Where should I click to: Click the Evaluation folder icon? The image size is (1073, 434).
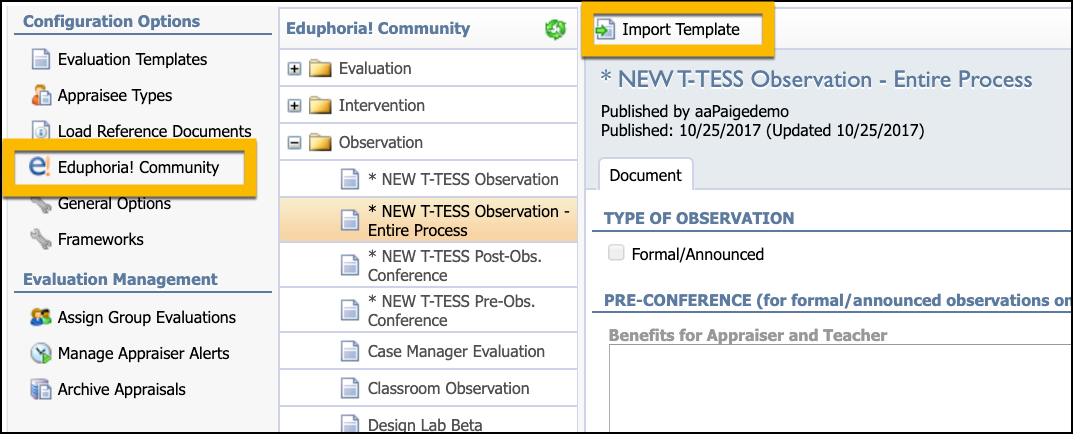319,69
